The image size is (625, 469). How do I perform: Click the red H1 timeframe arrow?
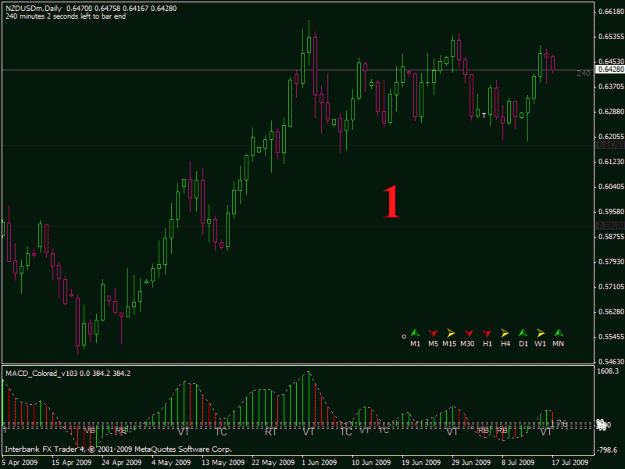pos(487,333)
